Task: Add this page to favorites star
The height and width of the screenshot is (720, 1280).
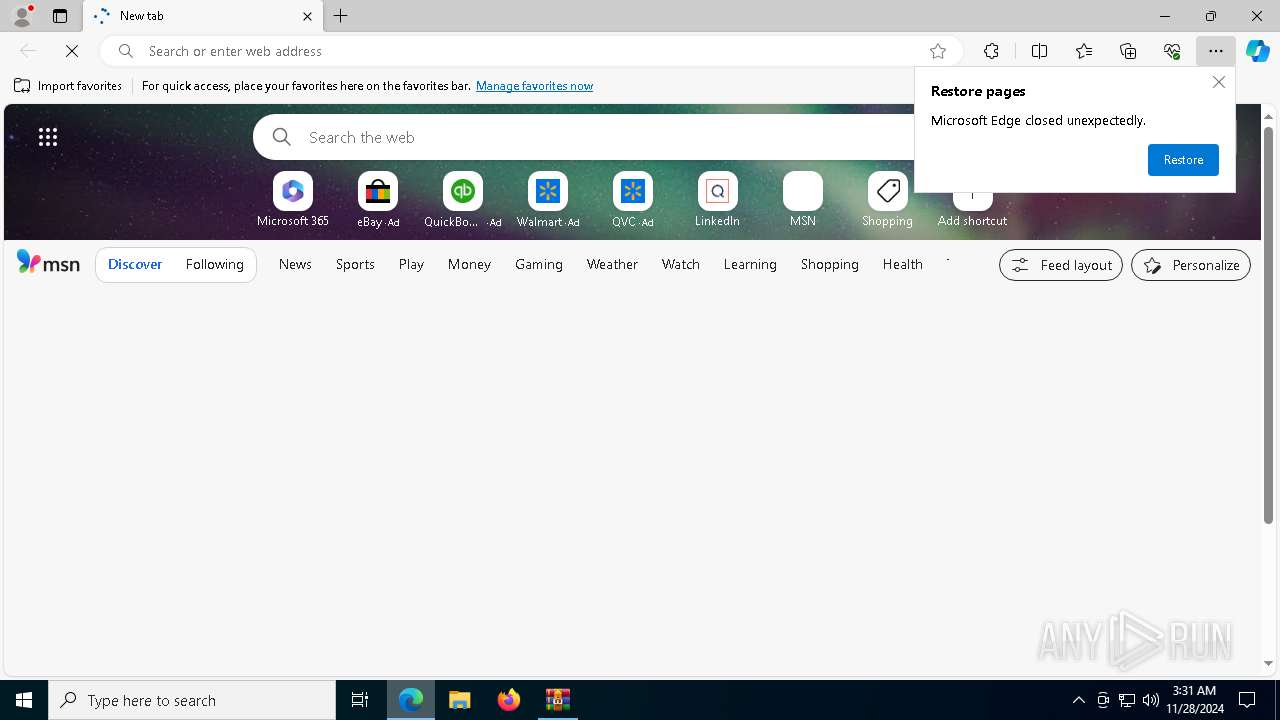Action: (x=938, y=51)
